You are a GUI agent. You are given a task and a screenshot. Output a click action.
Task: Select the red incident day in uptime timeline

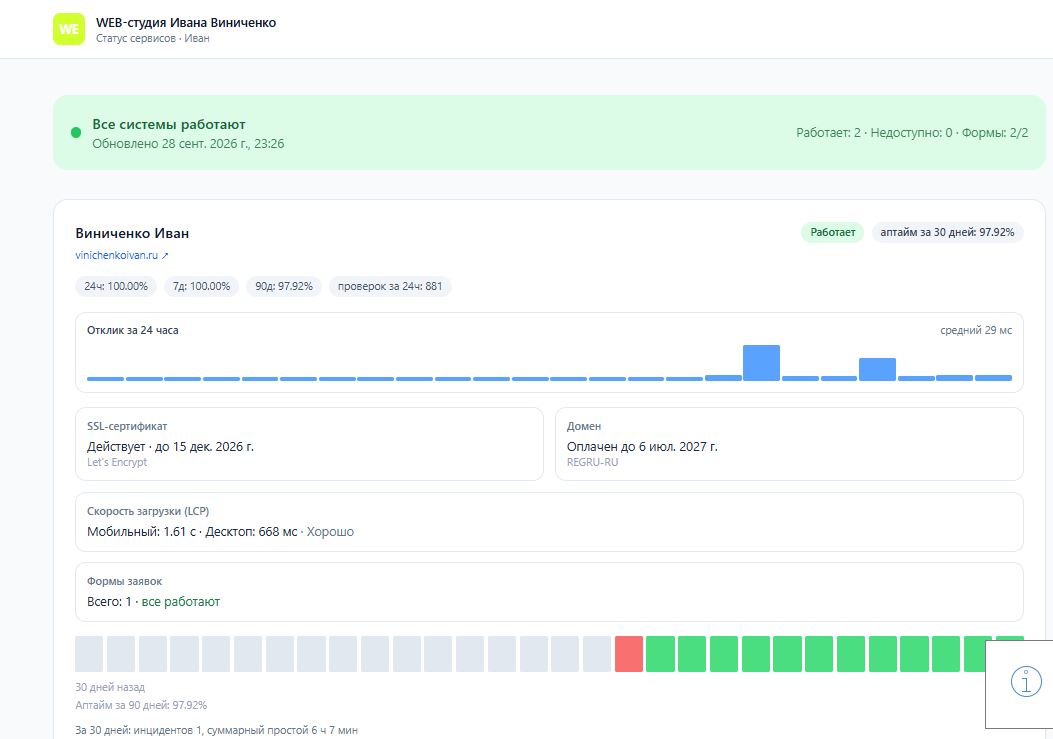tap(629, 654)
